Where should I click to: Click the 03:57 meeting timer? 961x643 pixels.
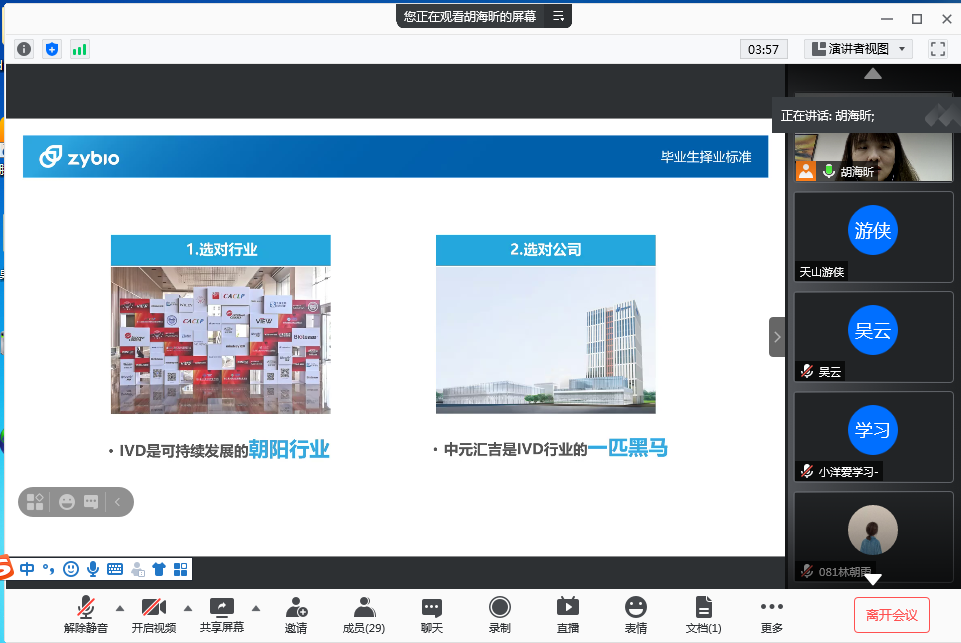point(764,49)
